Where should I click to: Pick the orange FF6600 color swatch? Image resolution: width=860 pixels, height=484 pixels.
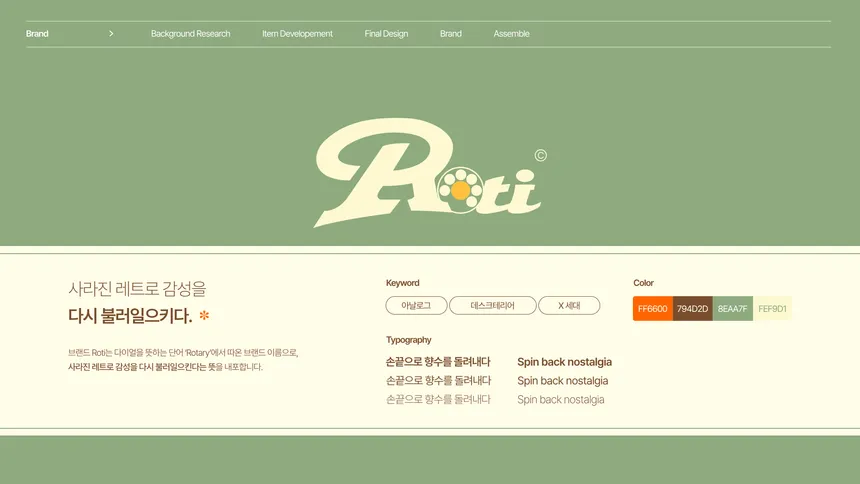tap(653, 308)
